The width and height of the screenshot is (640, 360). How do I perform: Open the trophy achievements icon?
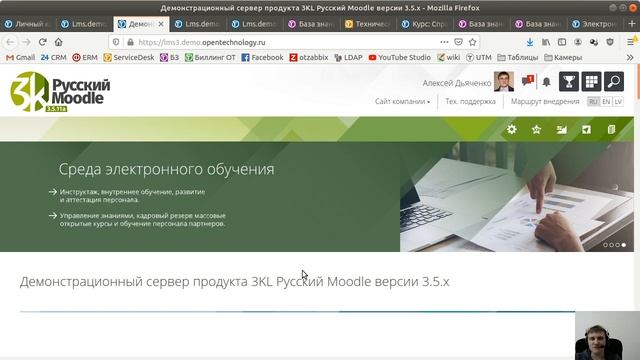point(569,82)
